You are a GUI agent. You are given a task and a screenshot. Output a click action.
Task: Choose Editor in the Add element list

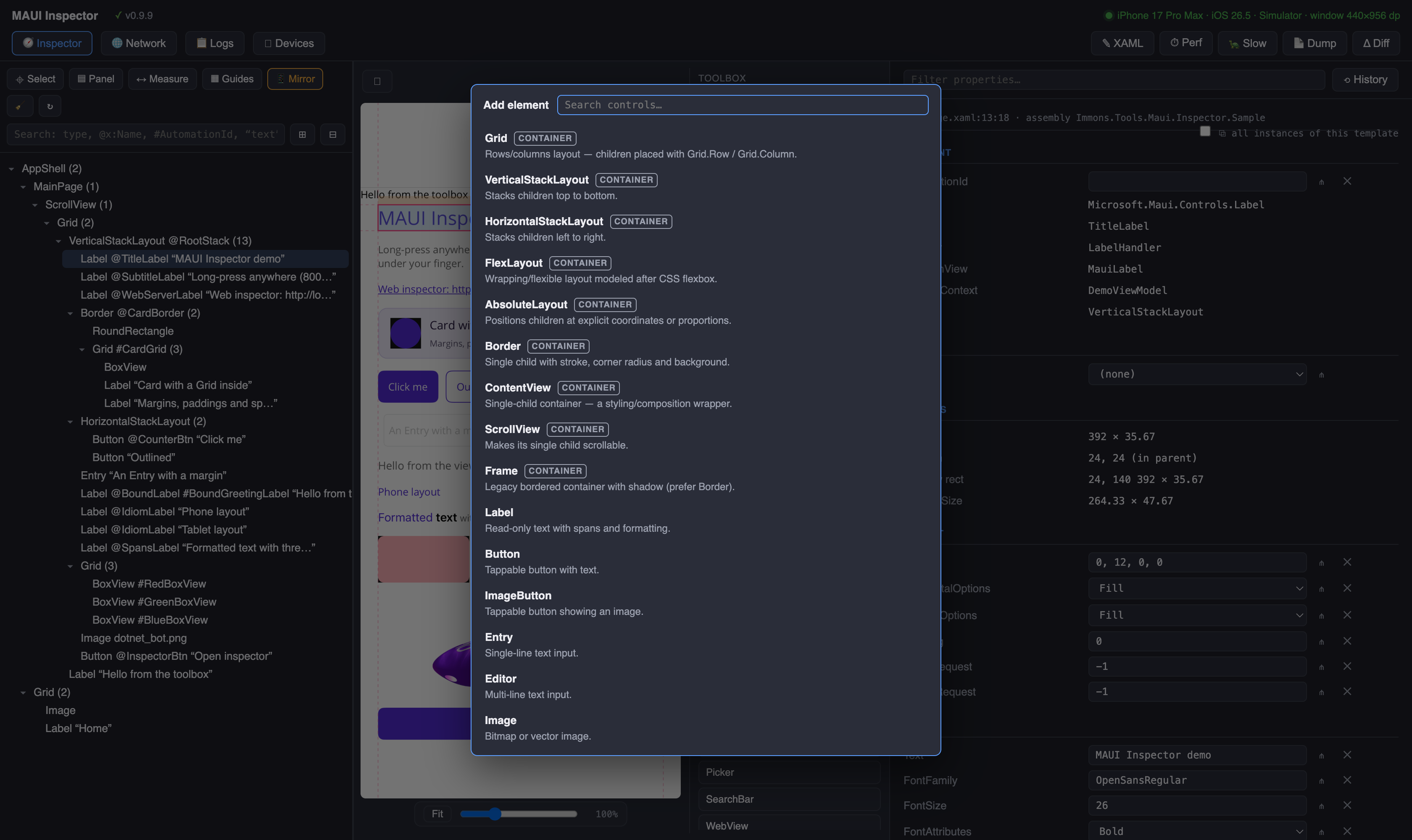click(706, 687)
